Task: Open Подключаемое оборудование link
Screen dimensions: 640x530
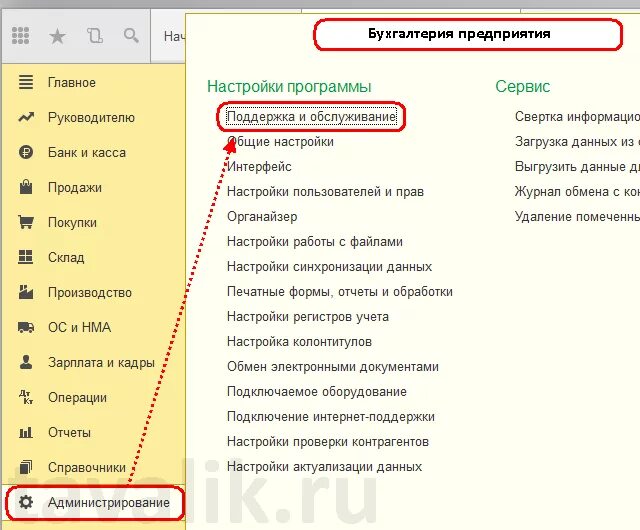Action: pos(317,392)
